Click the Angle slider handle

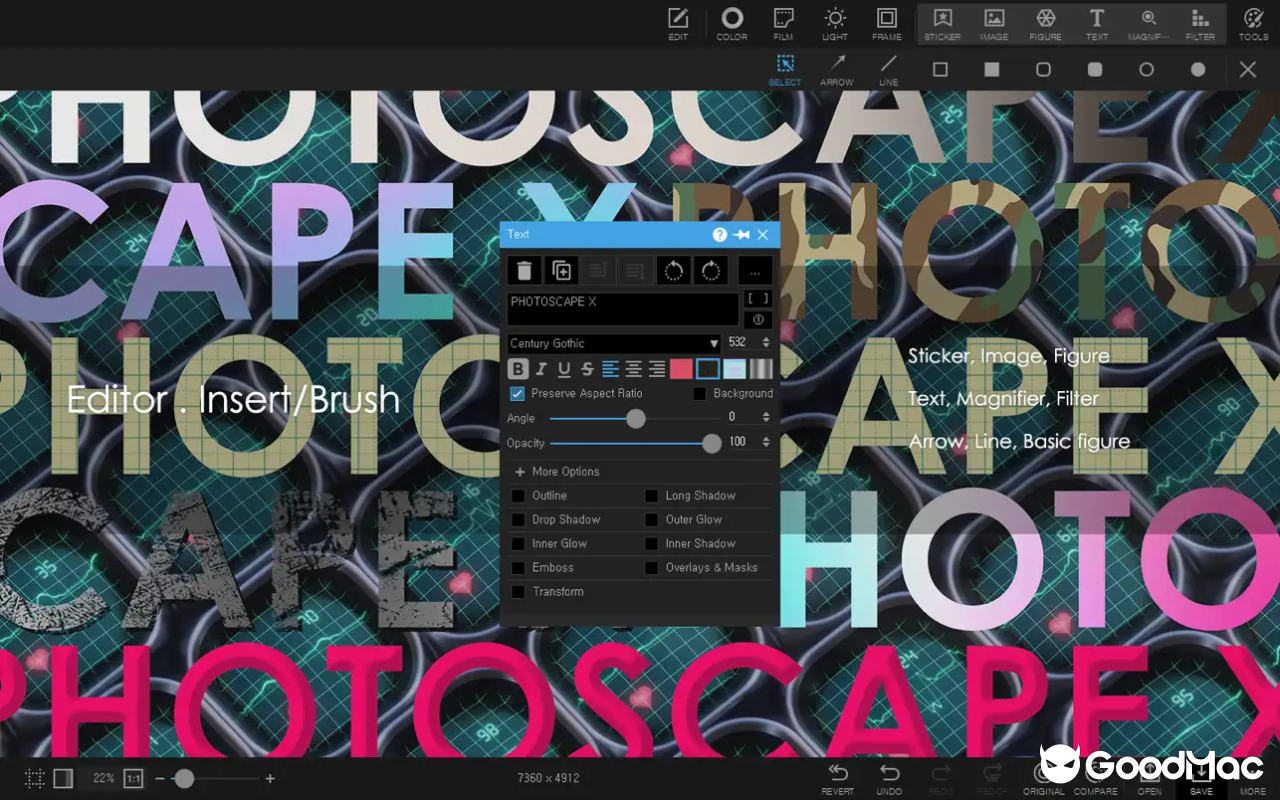tap(636, 419)
